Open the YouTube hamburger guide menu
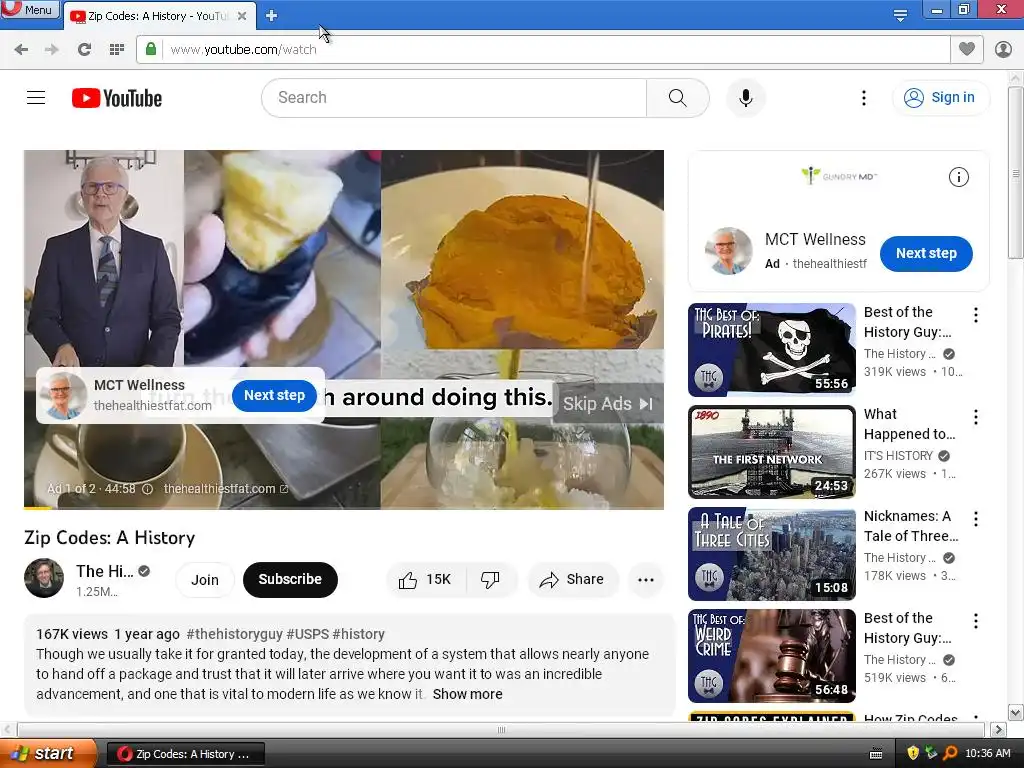The image size is (1024, 768). pos(36,98)
